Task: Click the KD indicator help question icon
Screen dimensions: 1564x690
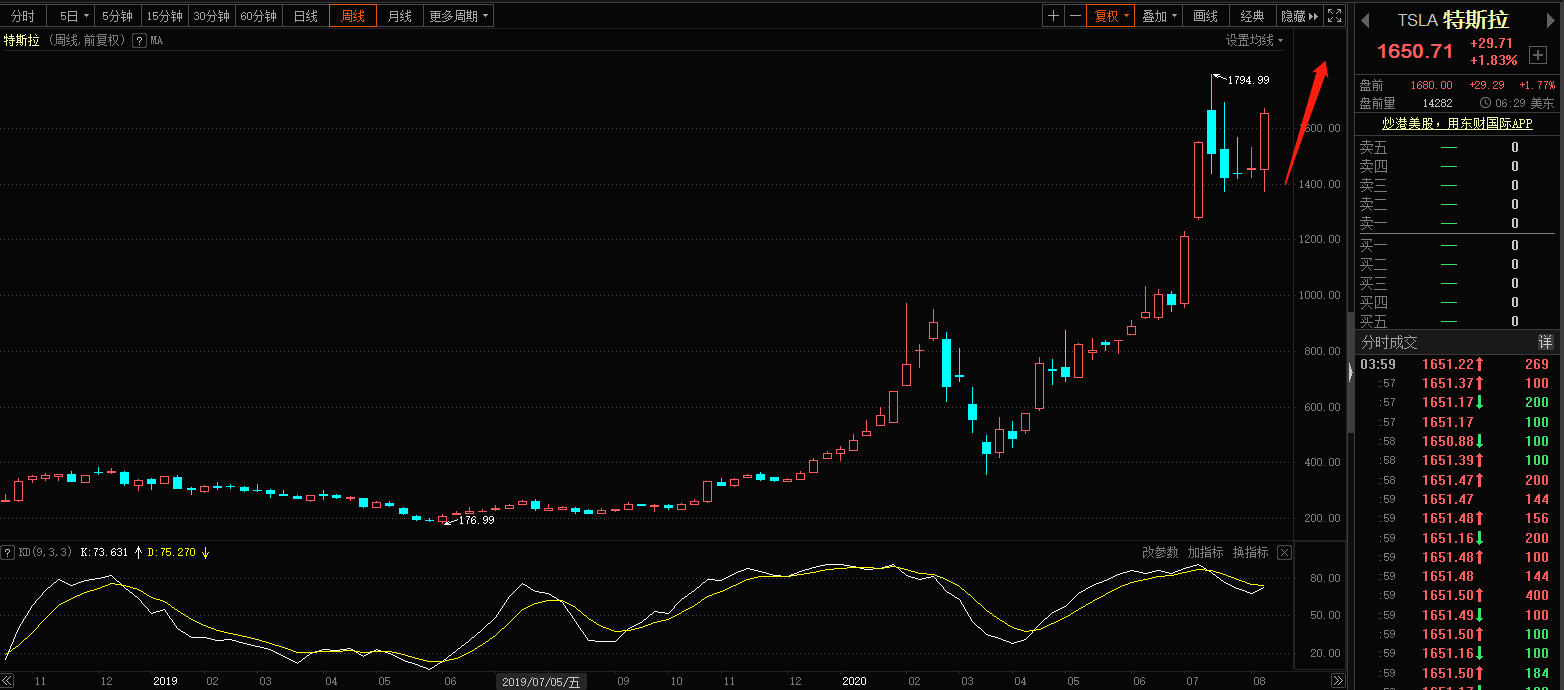Action: (x=8, y=552)
